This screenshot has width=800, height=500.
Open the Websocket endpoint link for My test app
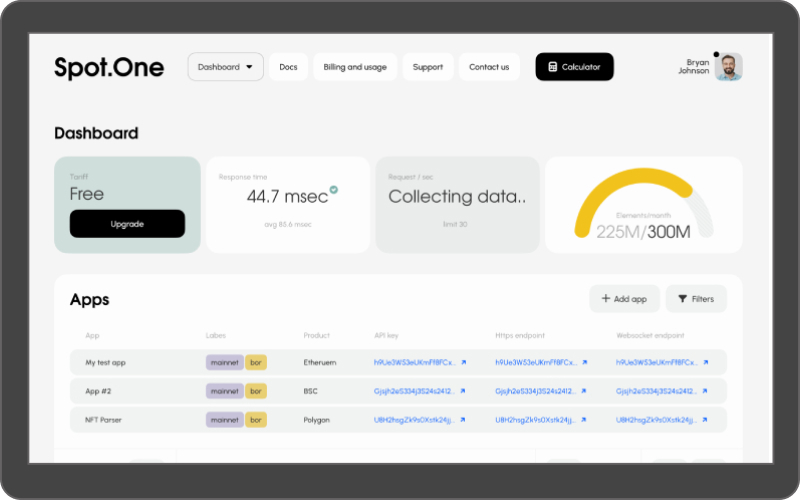(657, 362)
